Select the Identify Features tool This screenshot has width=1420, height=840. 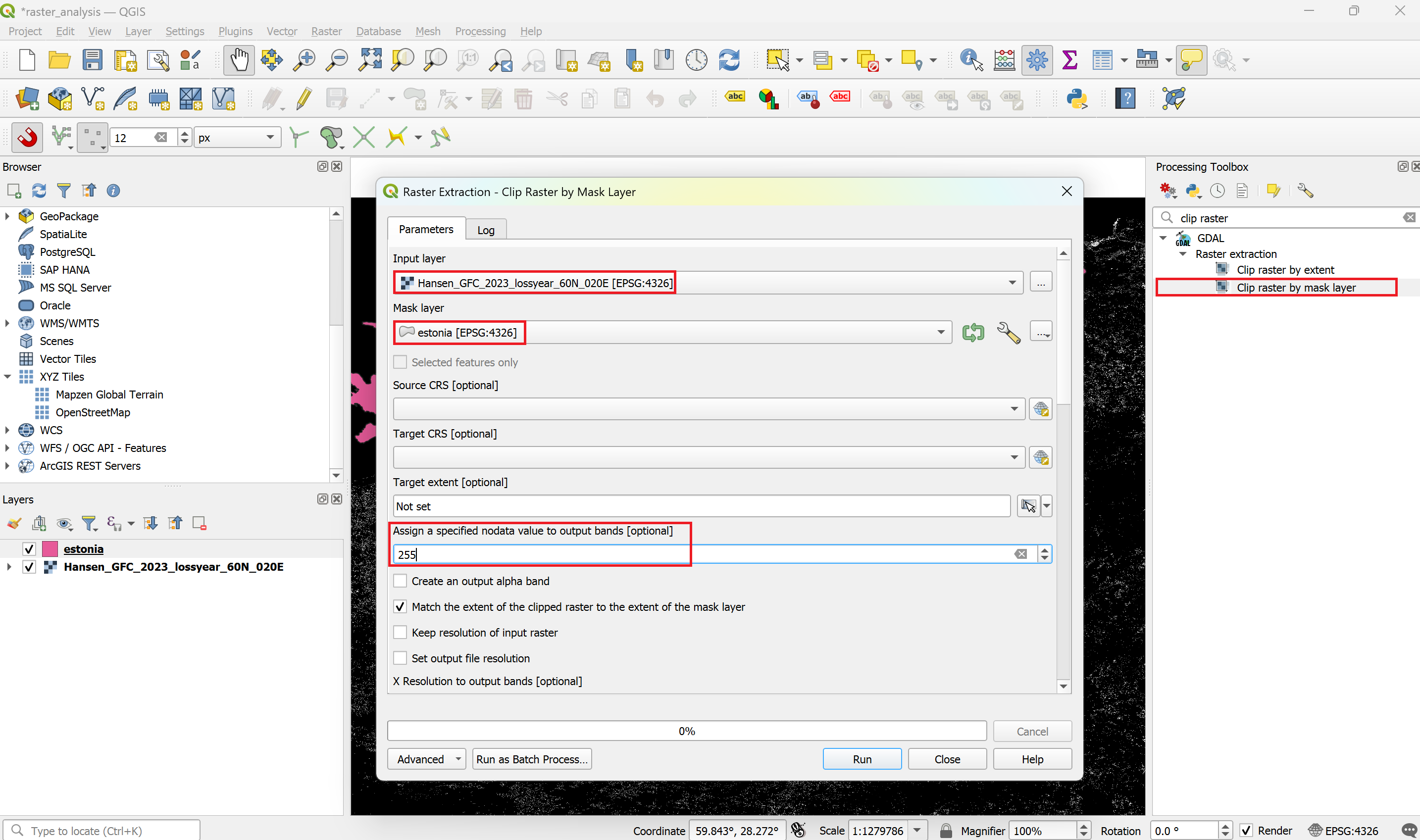click(971, 60)
